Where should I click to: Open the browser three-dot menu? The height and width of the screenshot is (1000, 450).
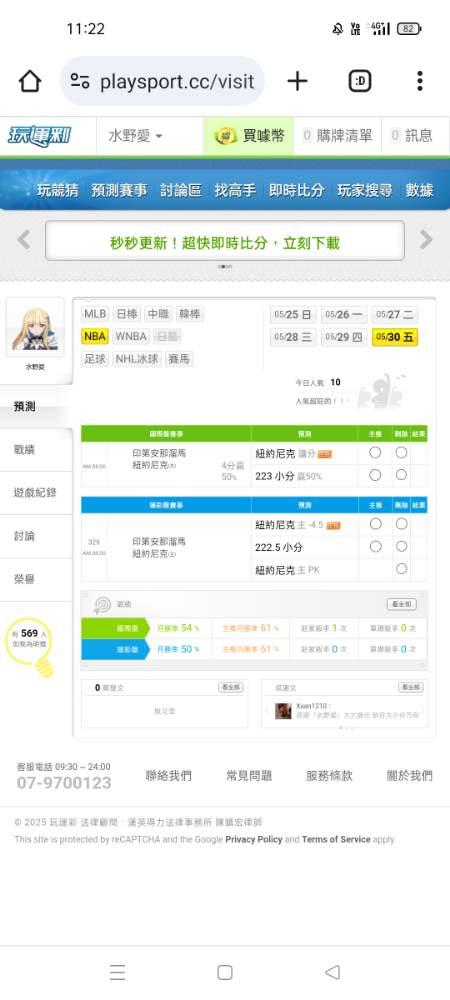tap(419, 81)
